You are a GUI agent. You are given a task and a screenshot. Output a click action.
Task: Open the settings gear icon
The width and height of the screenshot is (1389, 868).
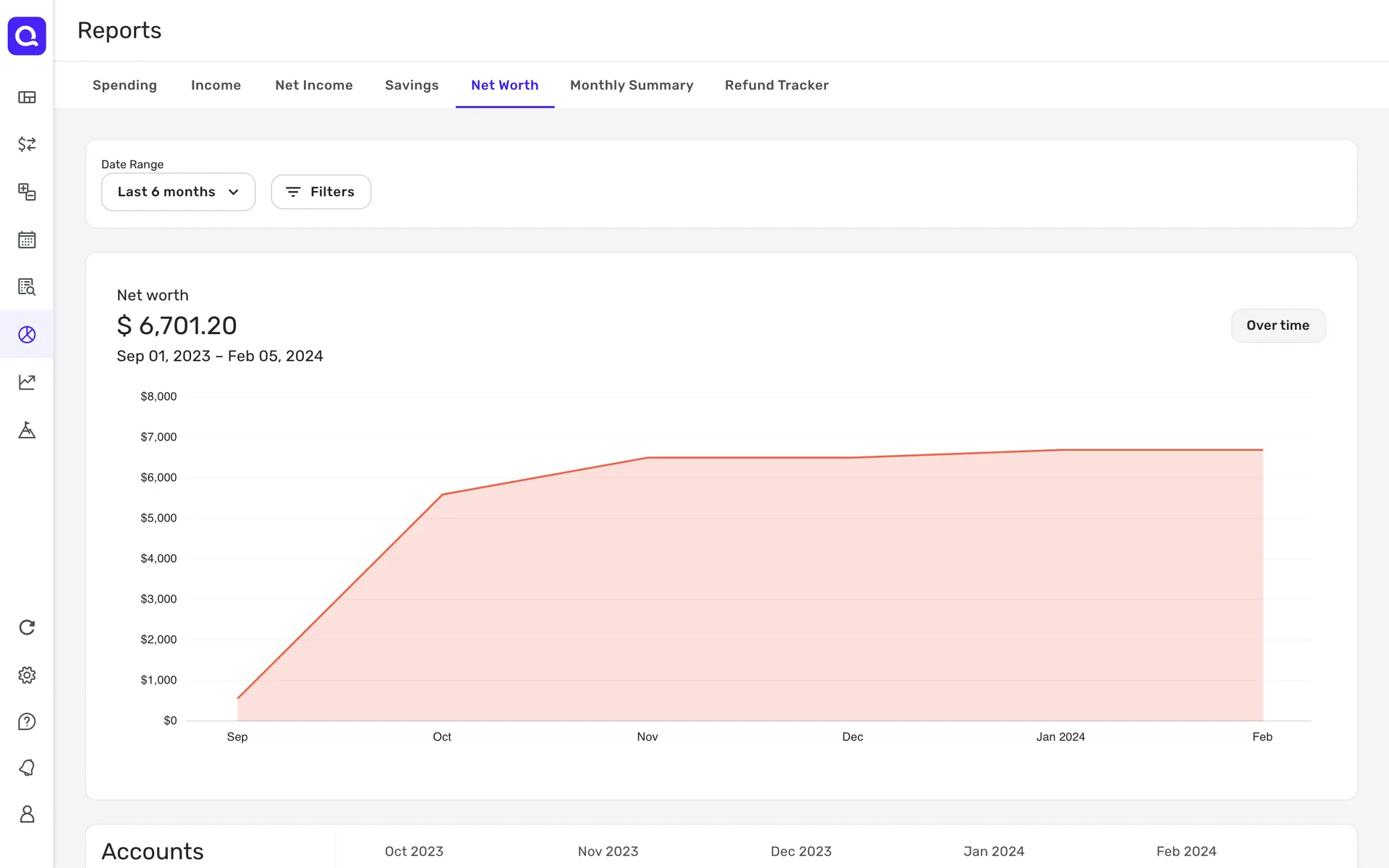(27, 675)
